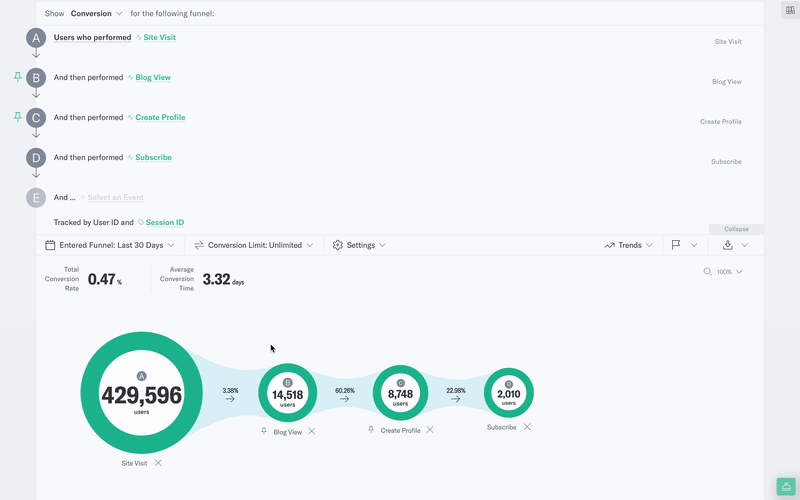Open Conversion Limit dropdown
This screenshot has height=500, width=800.
tap(254, 245)
